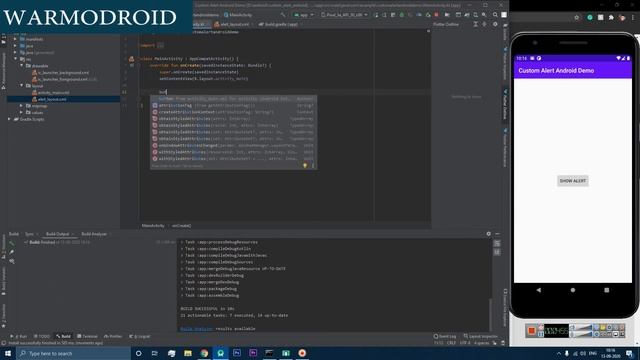Image resolution: width=640 pixels, height=360 pixels.
Task: Select the onWindowAttributesChanged completion suggestion
Action: pos(233,145)
